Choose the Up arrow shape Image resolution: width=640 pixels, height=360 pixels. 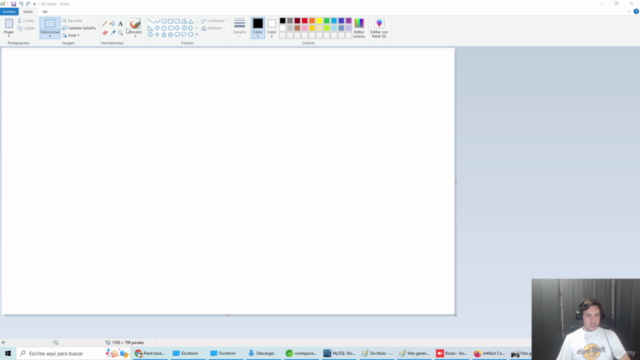tap(191, 28)
